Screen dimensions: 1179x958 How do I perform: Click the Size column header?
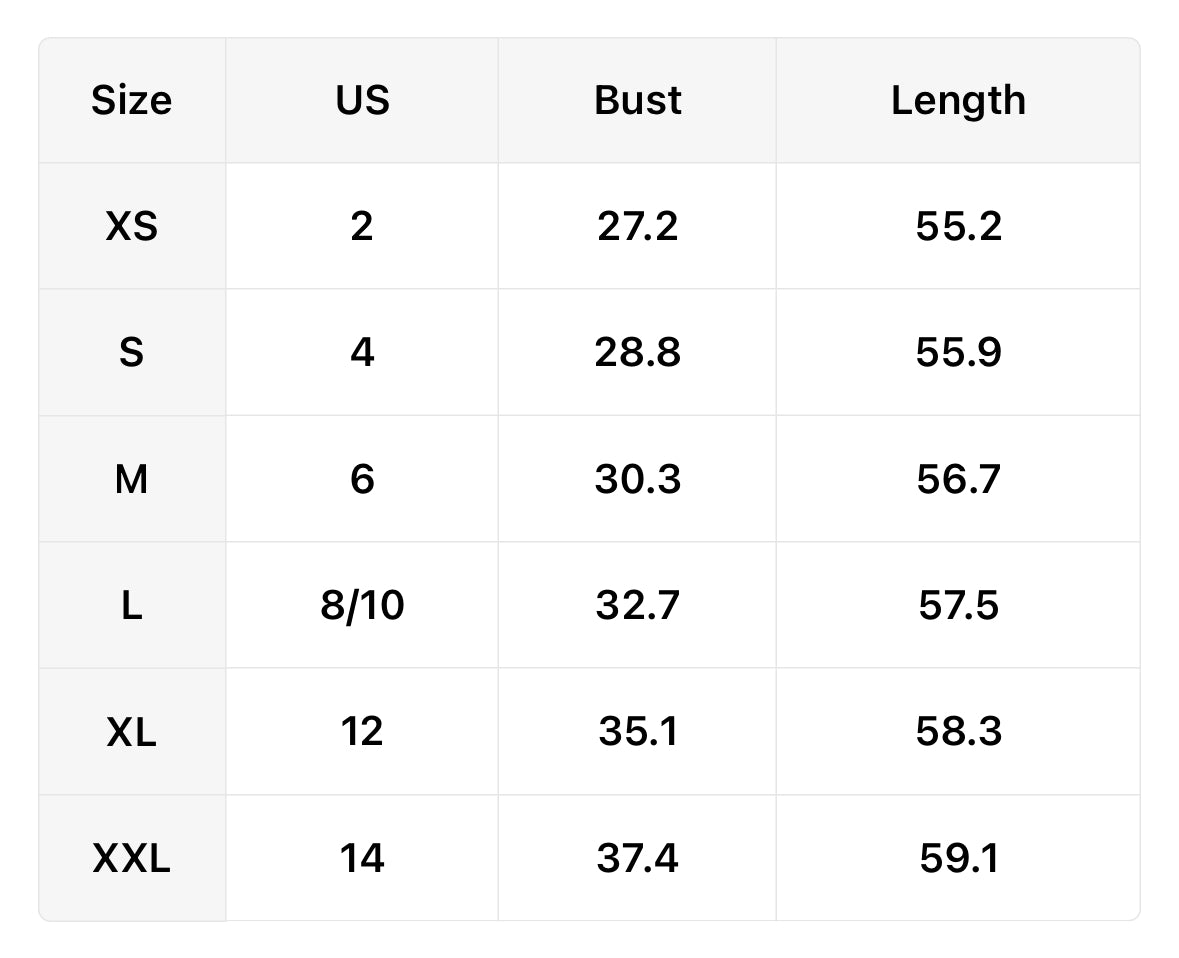[x=132, y=100]
